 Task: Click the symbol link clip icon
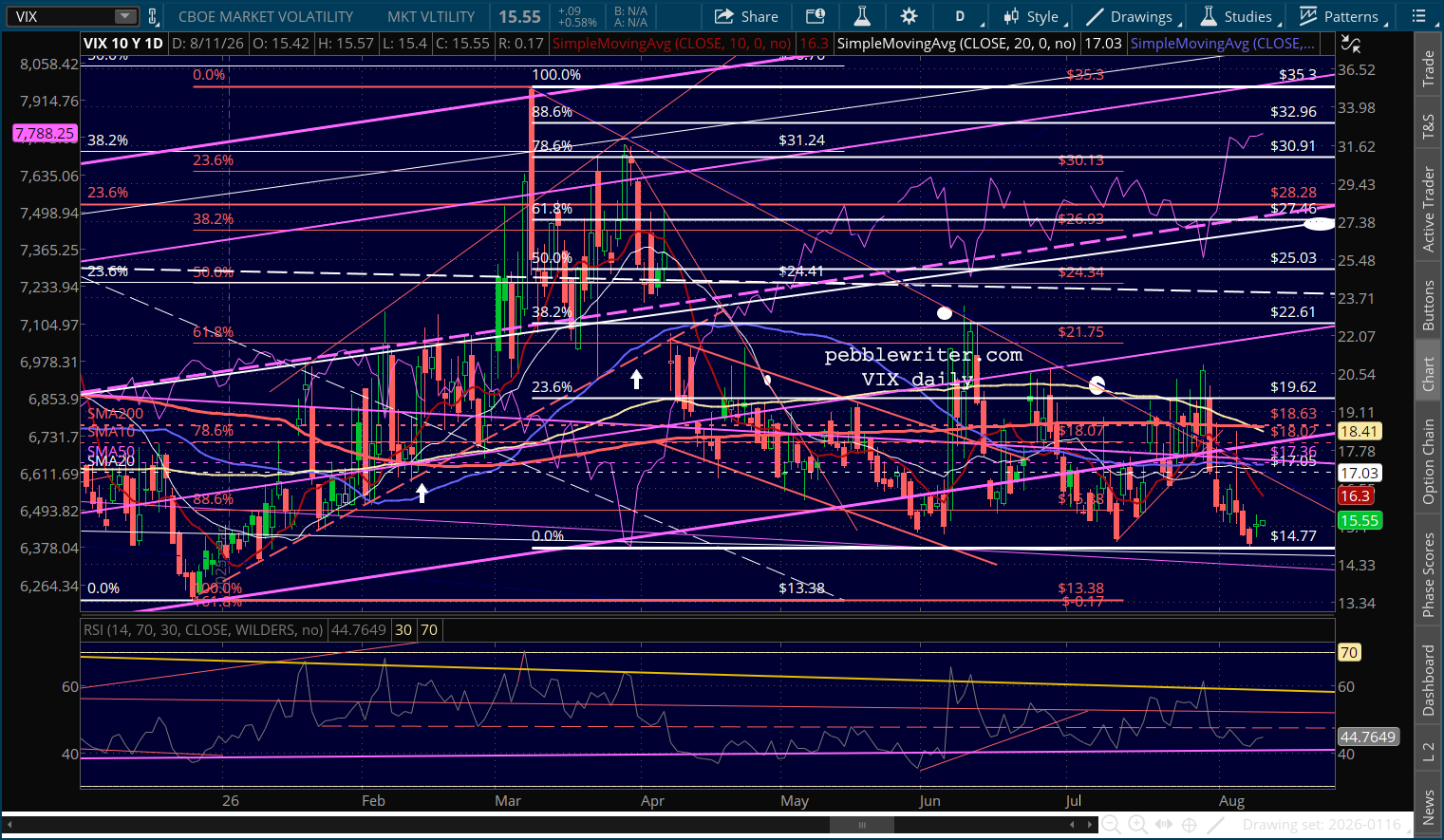click(x=153, y=16)
